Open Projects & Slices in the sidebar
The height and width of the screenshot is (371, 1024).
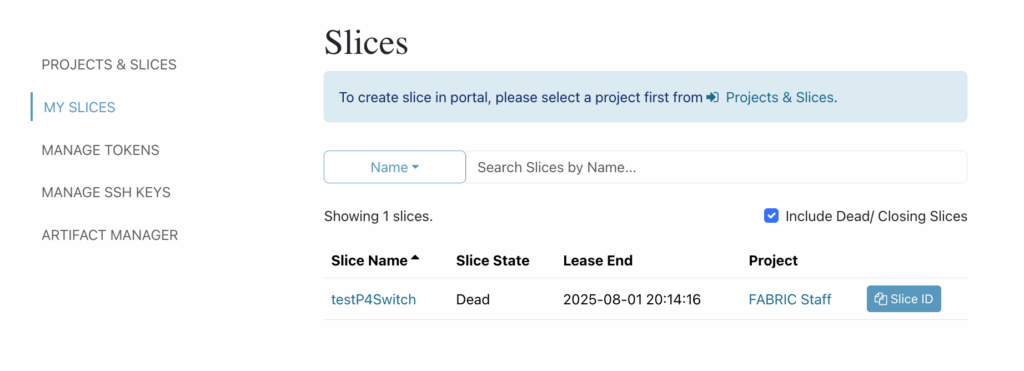point(109,65)
